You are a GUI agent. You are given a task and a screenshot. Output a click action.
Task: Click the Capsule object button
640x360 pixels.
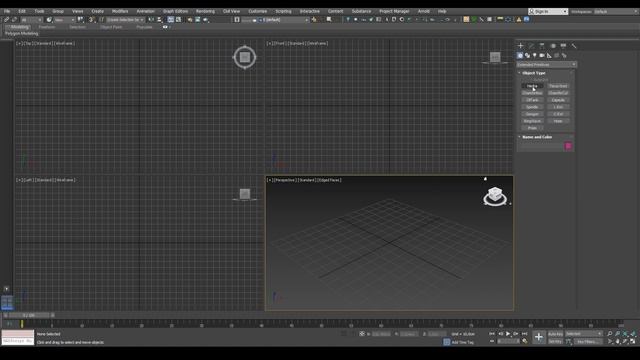(x=558, y=100)
